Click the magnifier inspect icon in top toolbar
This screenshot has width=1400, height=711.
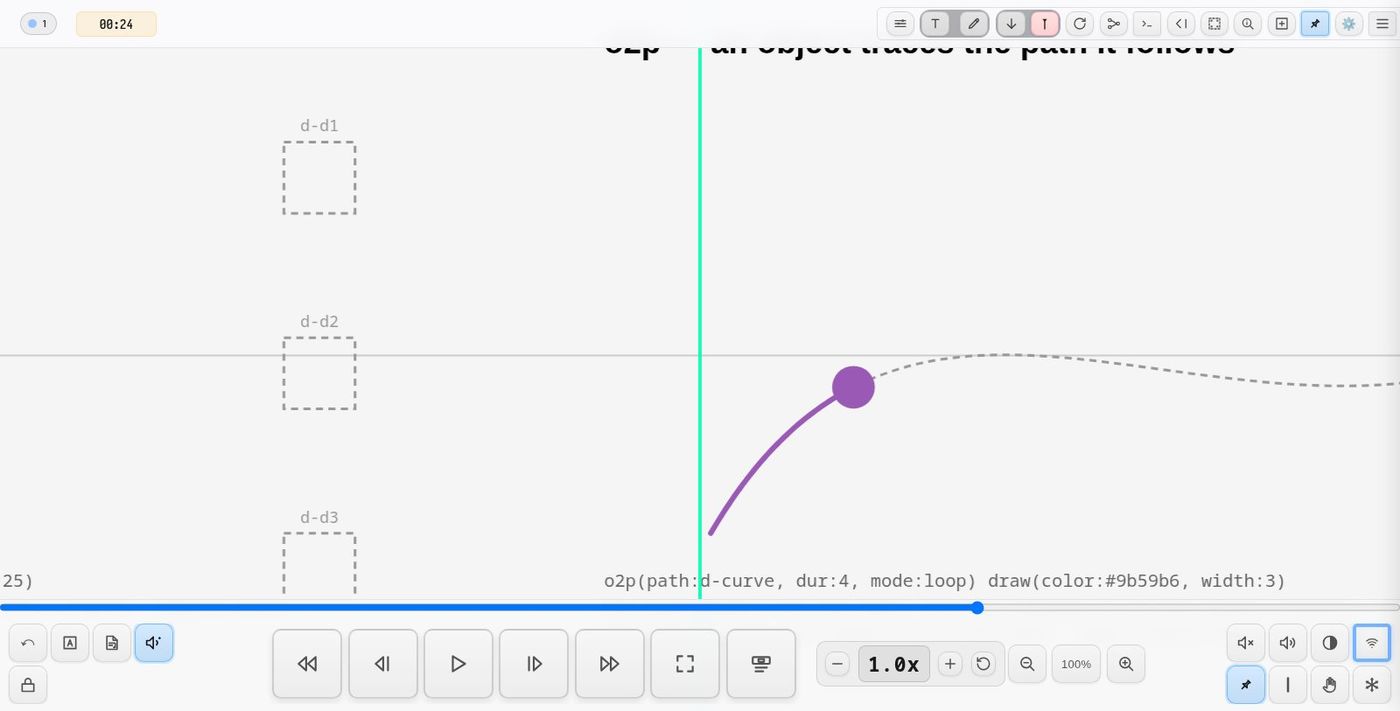tap(1247, 24)
